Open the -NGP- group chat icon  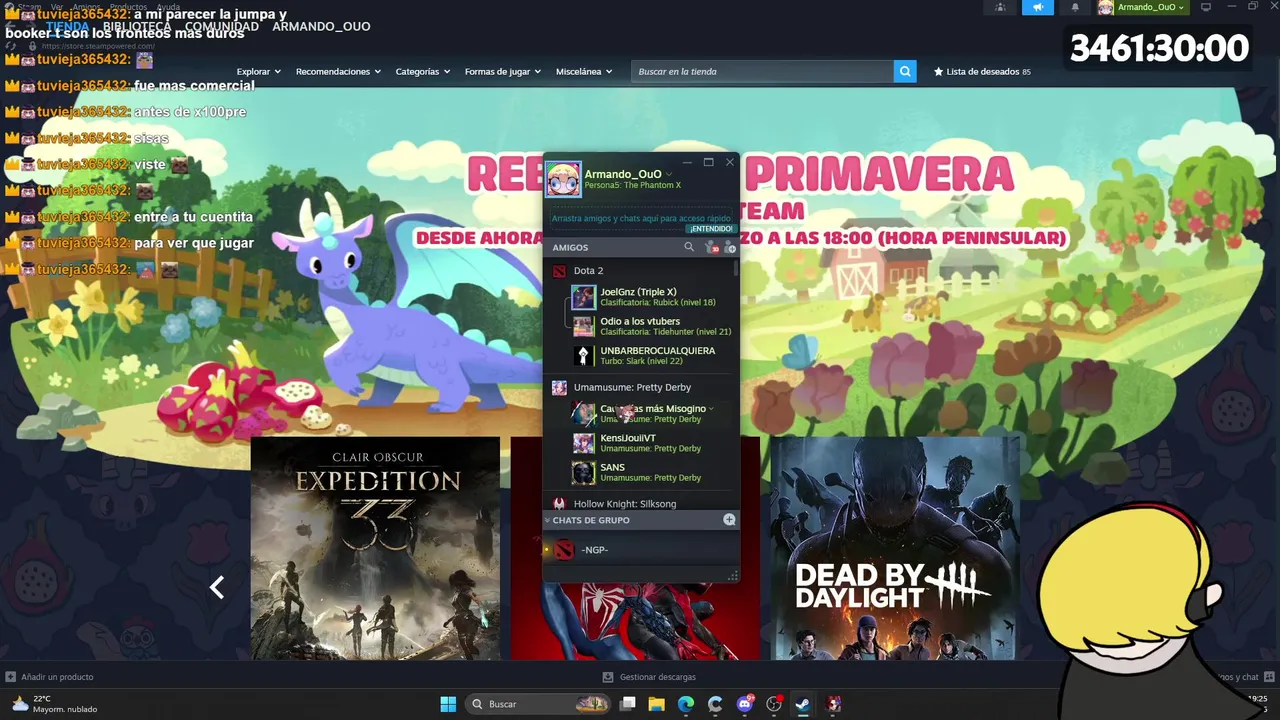(565, 550)
